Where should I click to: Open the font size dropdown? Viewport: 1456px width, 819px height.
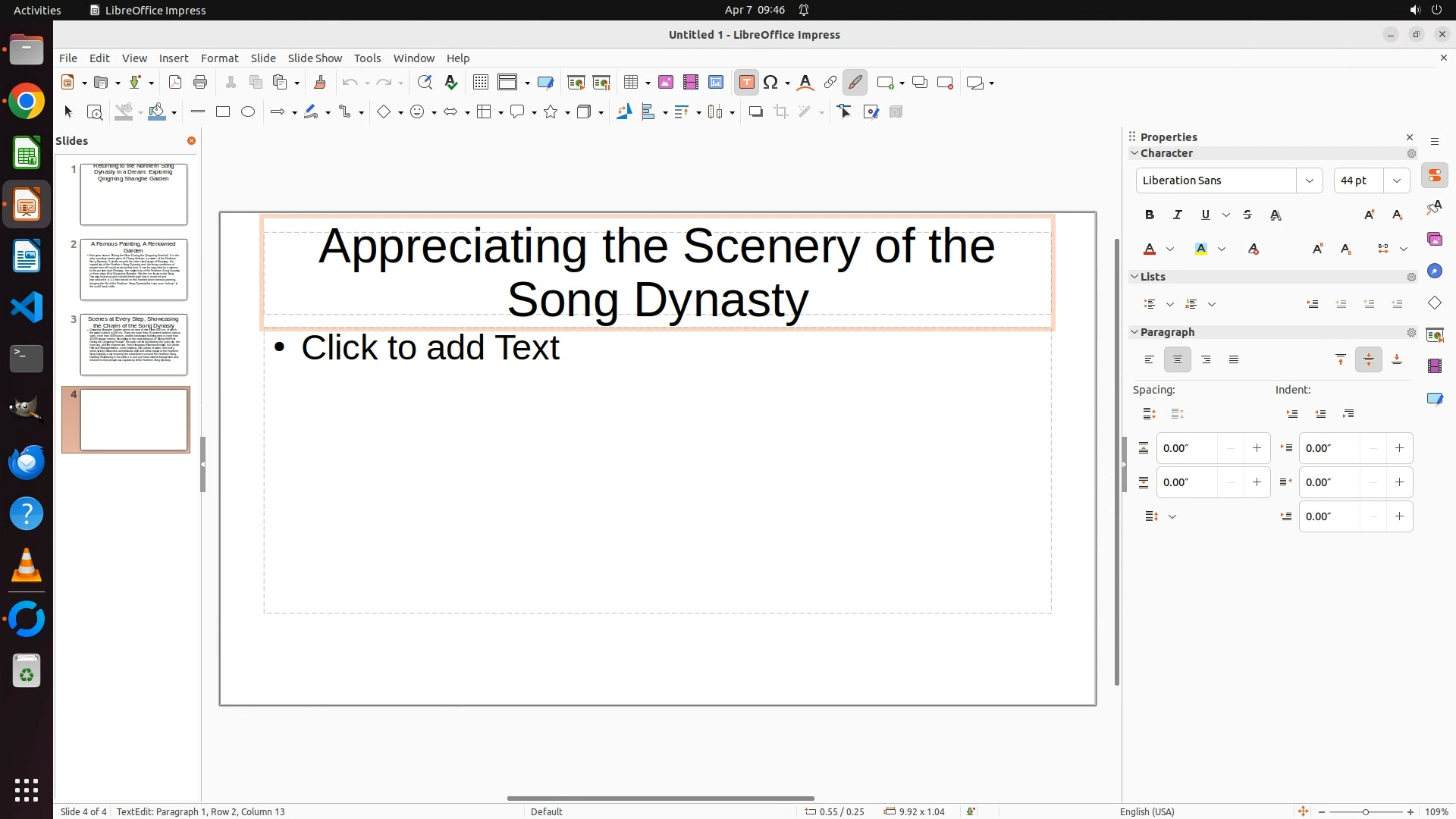click(1397, 180)
